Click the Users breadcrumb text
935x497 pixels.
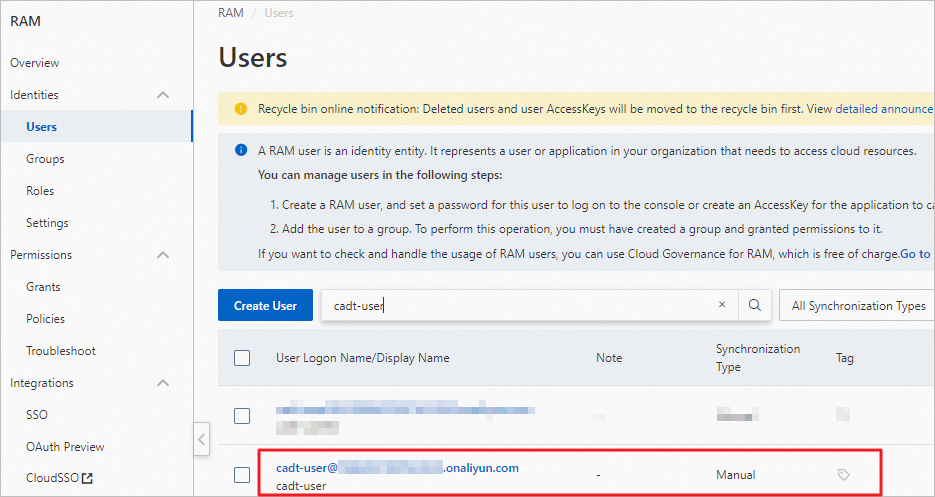[x=278, y=13]
